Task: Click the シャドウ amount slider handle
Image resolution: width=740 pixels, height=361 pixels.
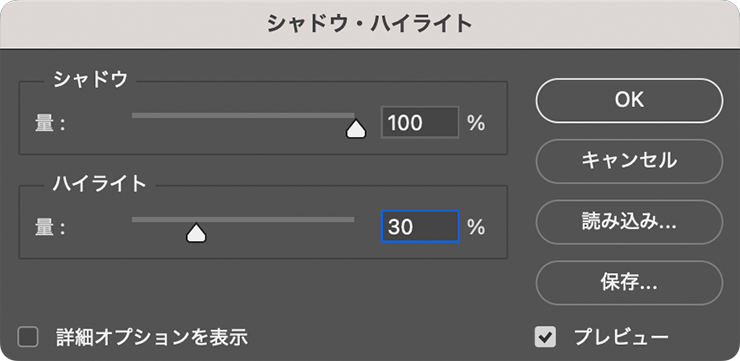Action: click(x=356, y=129)
